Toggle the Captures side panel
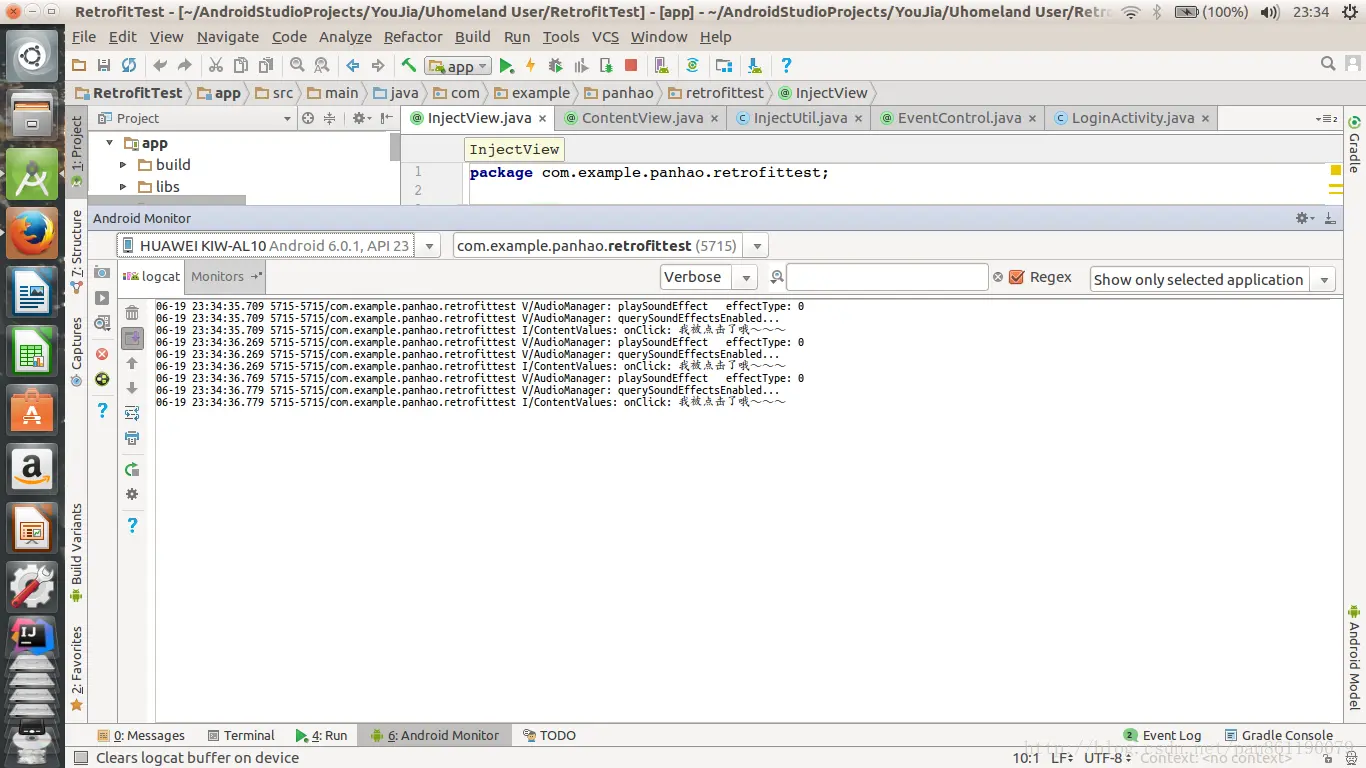 [77, 351]
